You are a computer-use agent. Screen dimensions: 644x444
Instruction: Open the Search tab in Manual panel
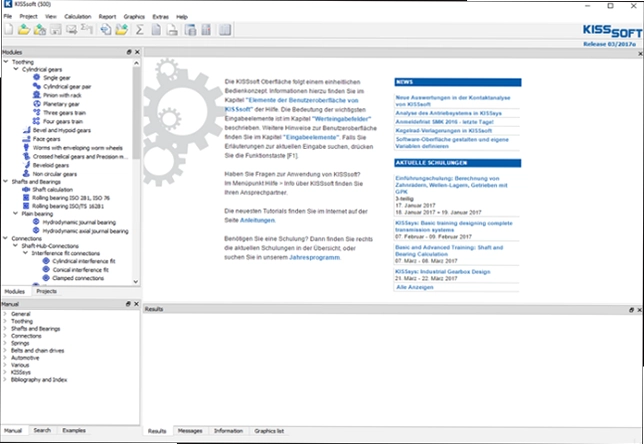click(x=42, y=430)
